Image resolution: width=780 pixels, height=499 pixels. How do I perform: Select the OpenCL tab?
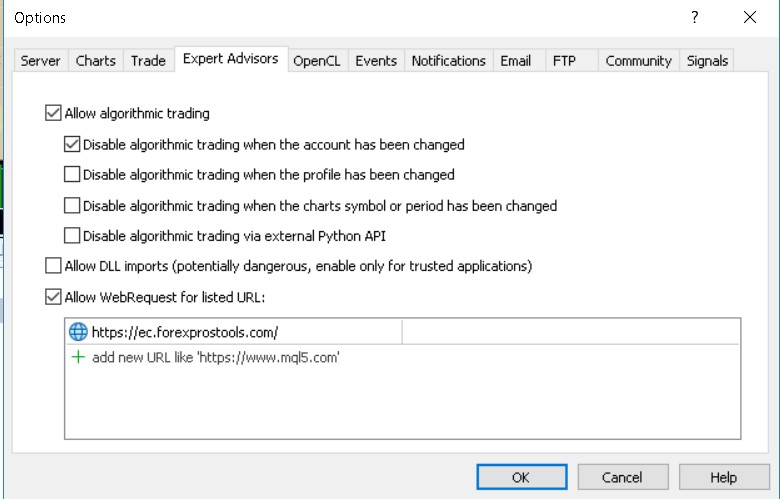pos(317,61)
